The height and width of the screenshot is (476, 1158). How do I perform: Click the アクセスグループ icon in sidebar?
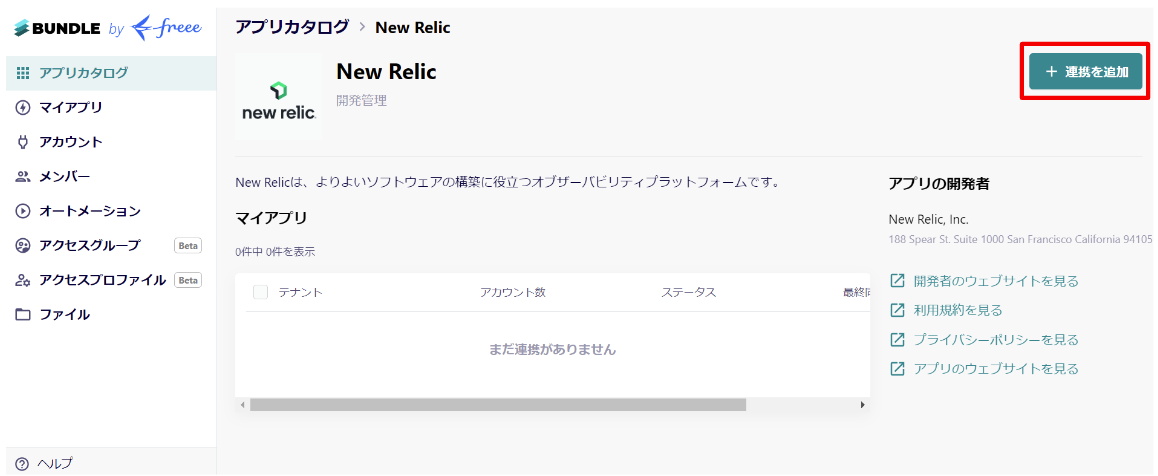pos(23,246)
